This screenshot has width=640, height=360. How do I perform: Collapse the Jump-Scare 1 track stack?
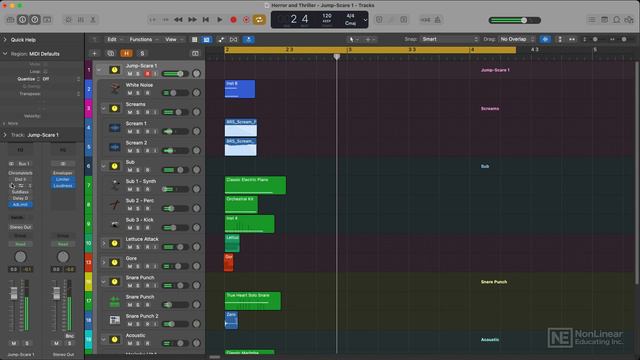click(x=99, y=70)
